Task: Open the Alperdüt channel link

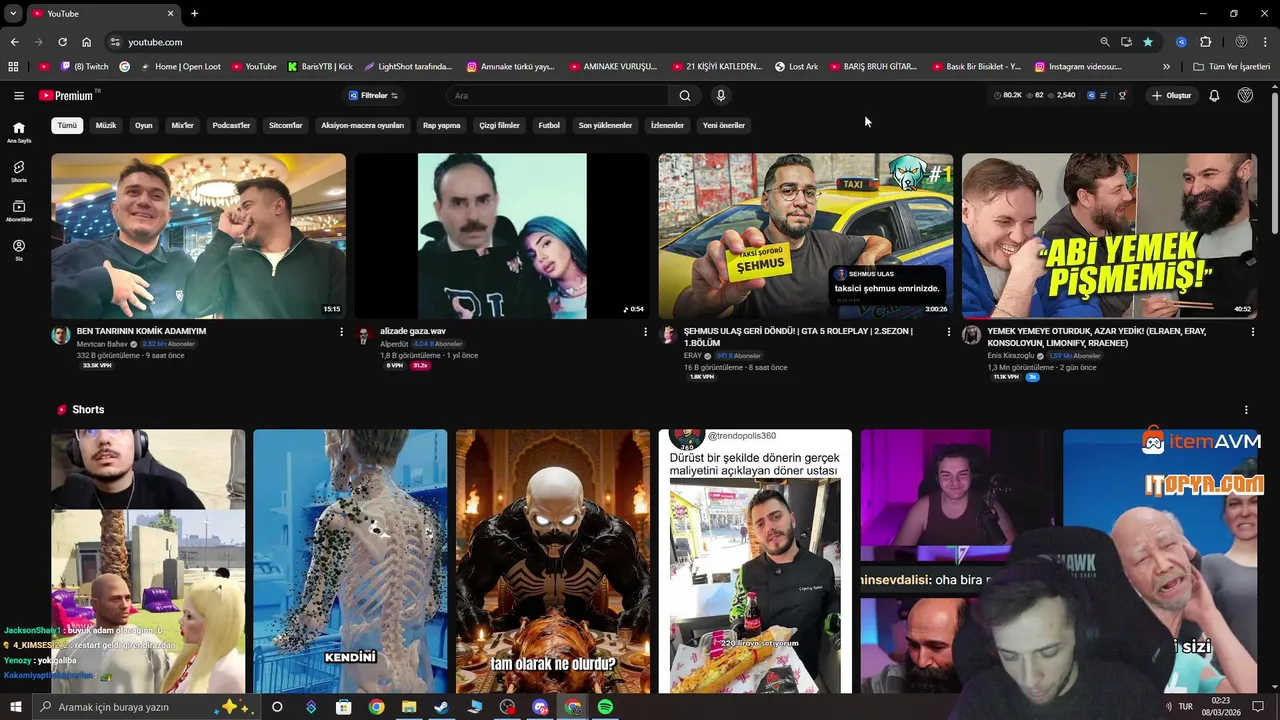Action: pos(394,344)
